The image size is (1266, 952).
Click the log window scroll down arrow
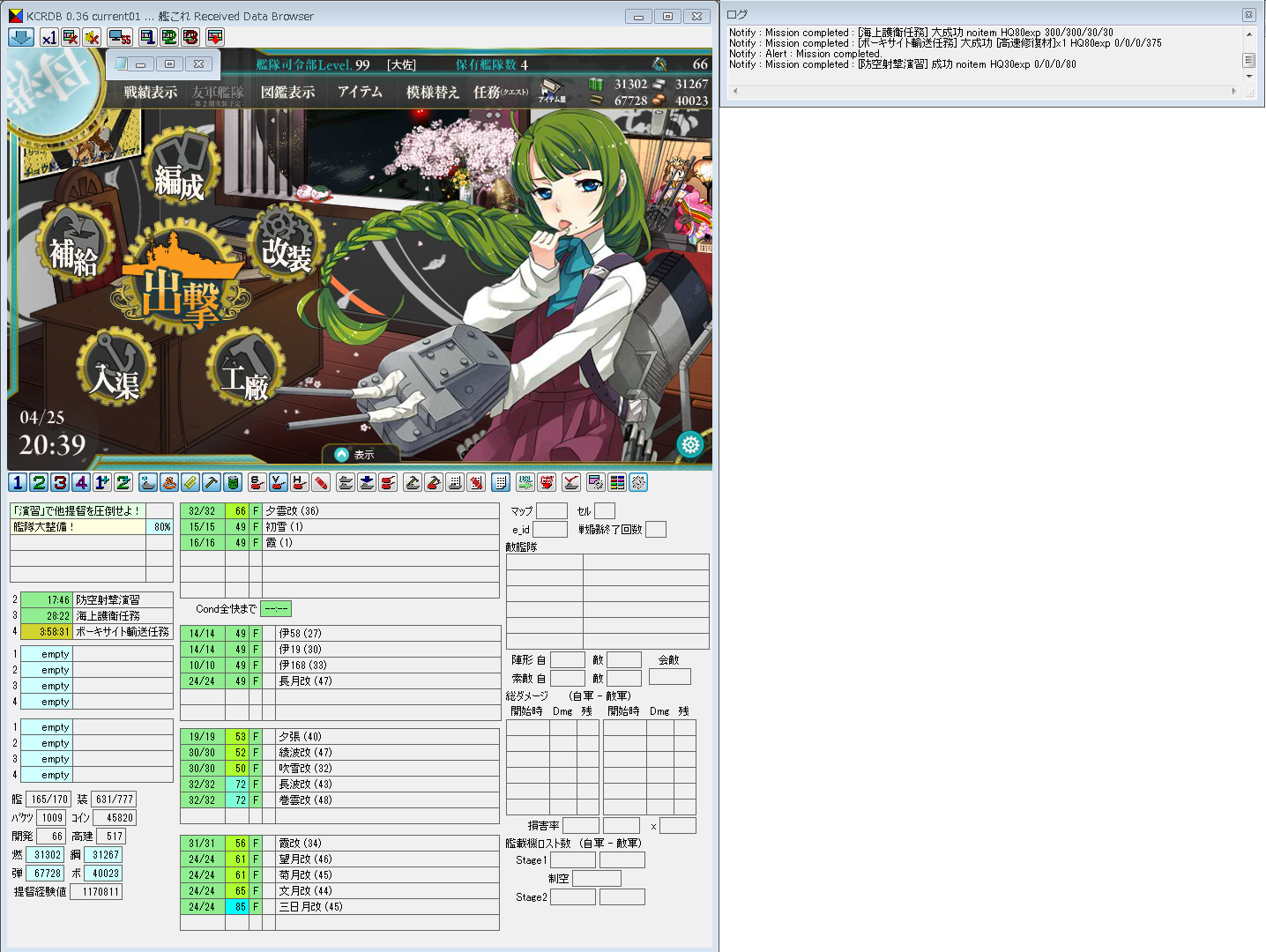point(1248,77)
